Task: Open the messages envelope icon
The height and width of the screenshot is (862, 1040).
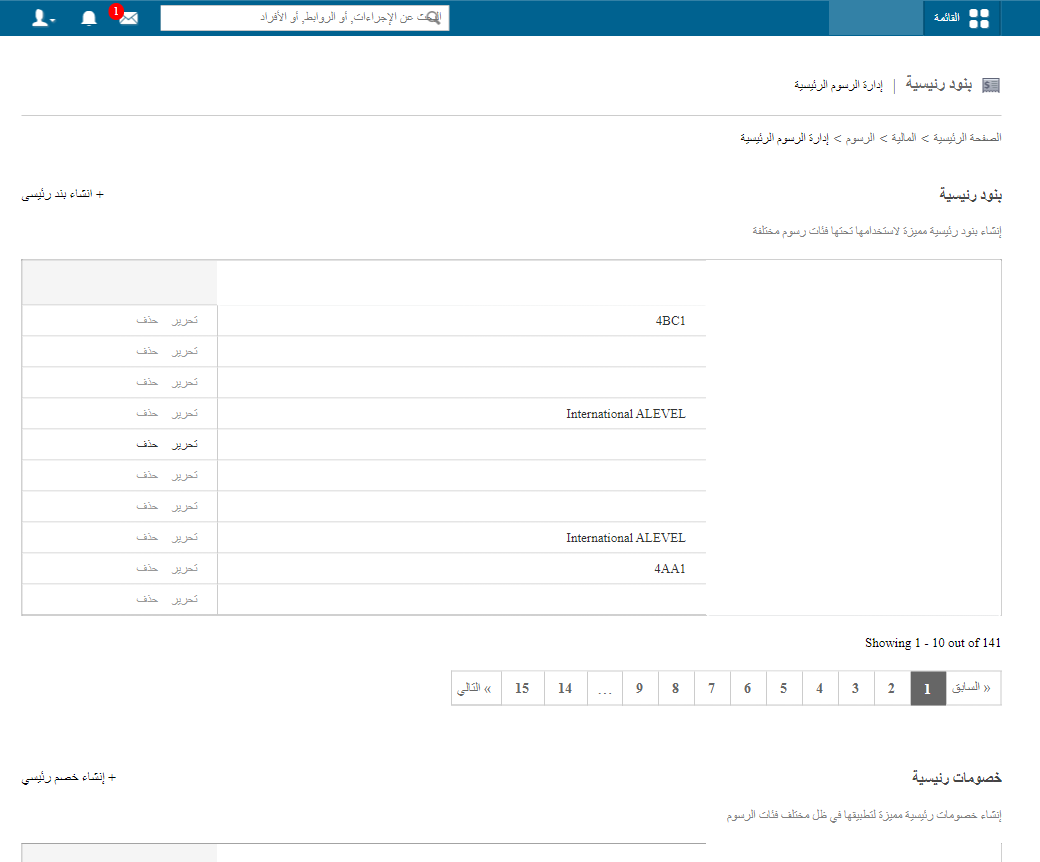Action: pyautogui.click(x=129, y=18)
